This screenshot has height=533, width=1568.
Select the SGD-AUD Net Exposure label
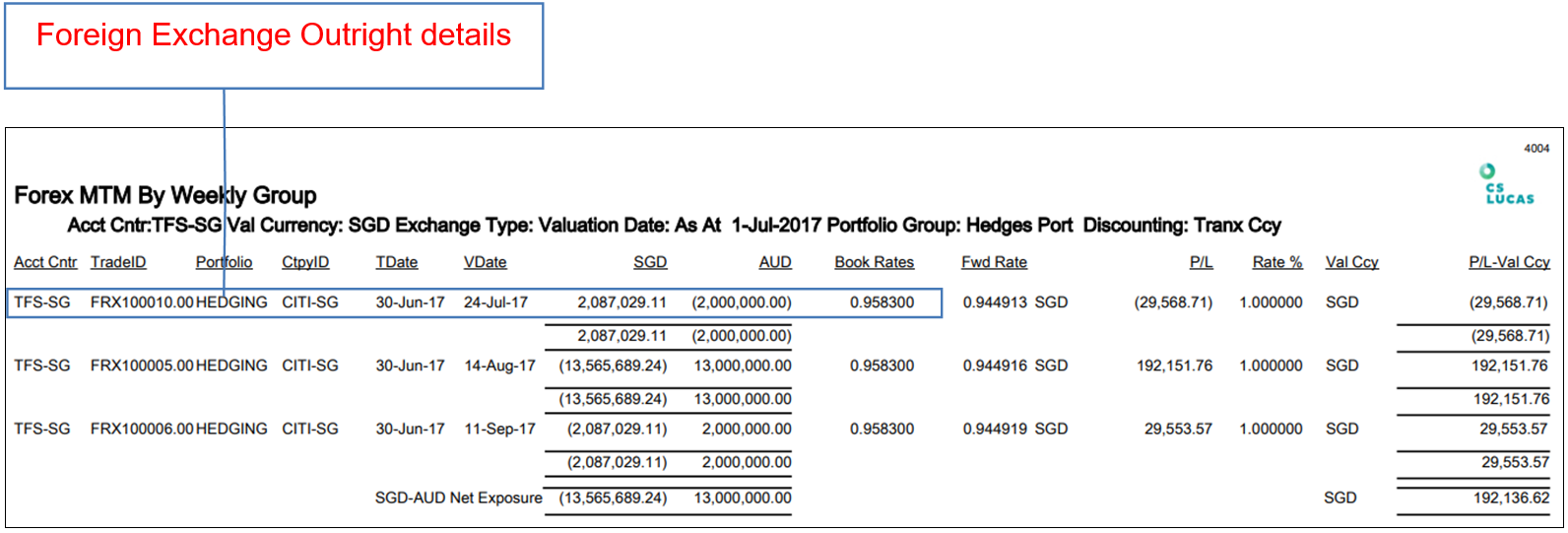(x=458, y=498)
